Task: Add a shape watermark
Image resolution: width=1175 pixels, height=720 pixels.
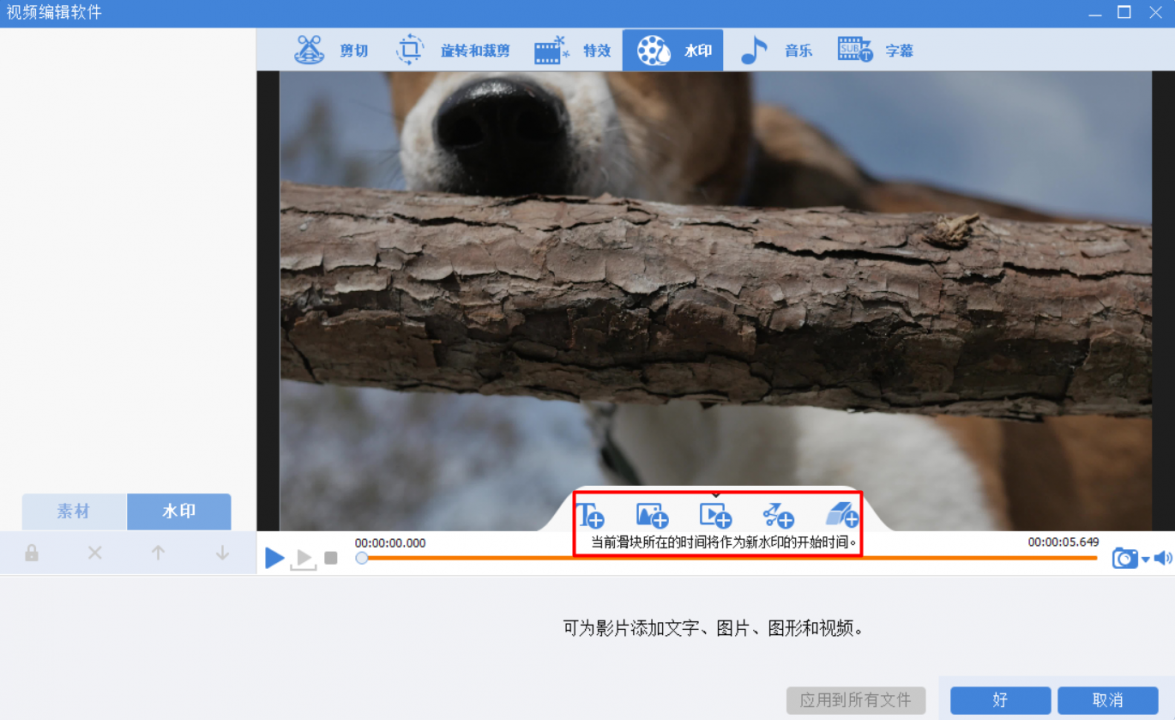Action: coord(778,515)
